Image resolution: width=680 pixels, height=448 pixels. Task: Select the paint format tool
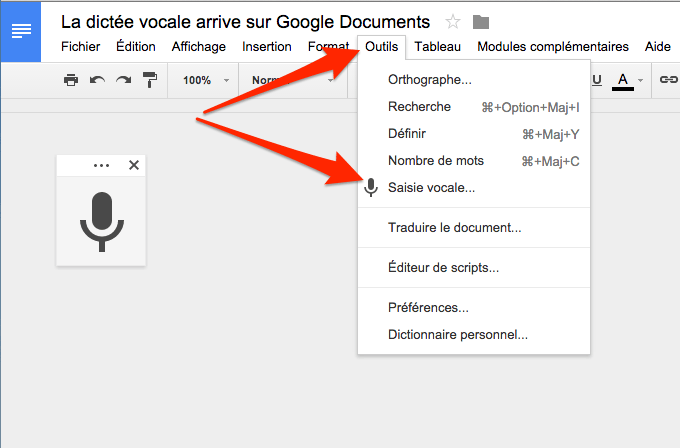(x=150, y=80)
